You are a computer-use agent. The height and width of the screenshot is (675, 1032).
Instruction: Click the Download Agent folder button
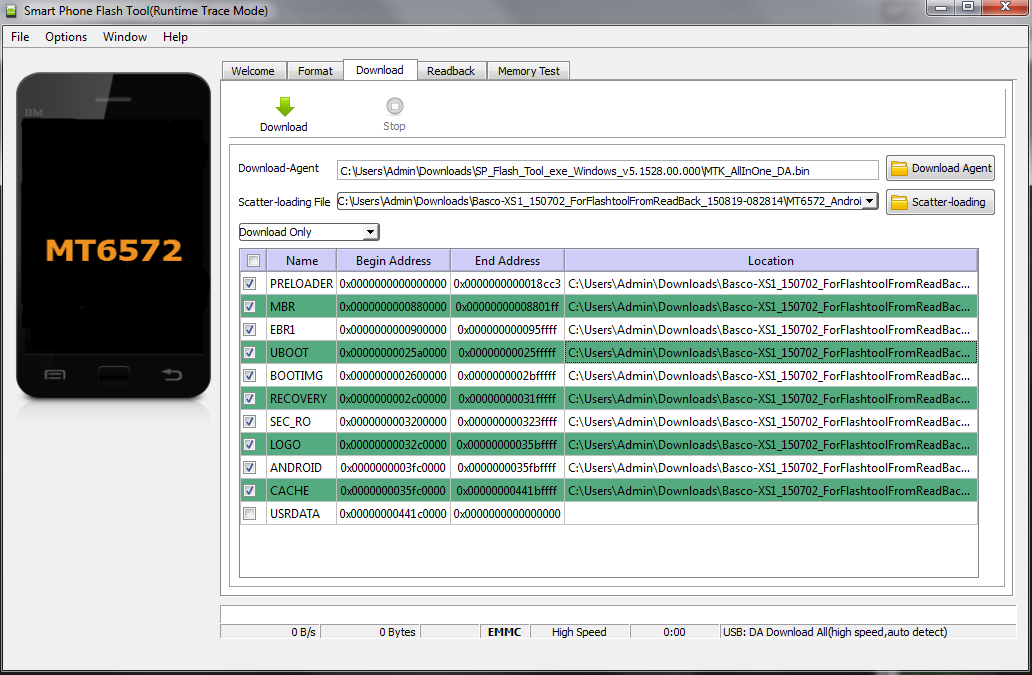(x=940, y=169)
